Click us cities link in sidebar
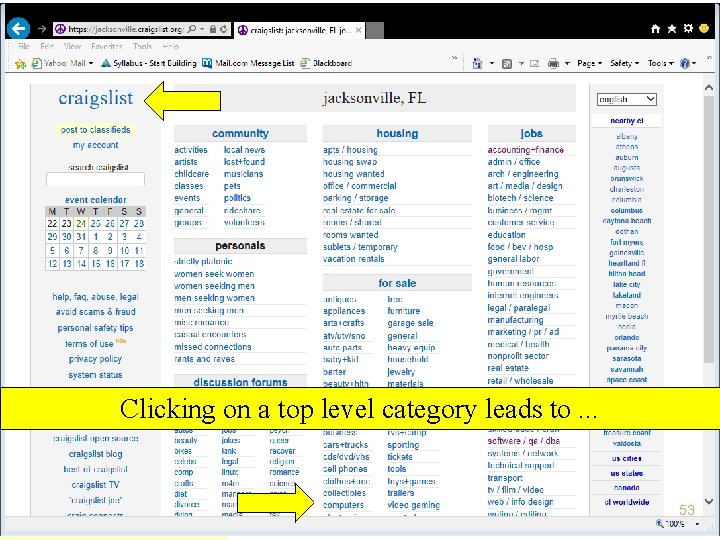This screenshot has height=540, width=720. pyautogui.click(x=627, y=459)
